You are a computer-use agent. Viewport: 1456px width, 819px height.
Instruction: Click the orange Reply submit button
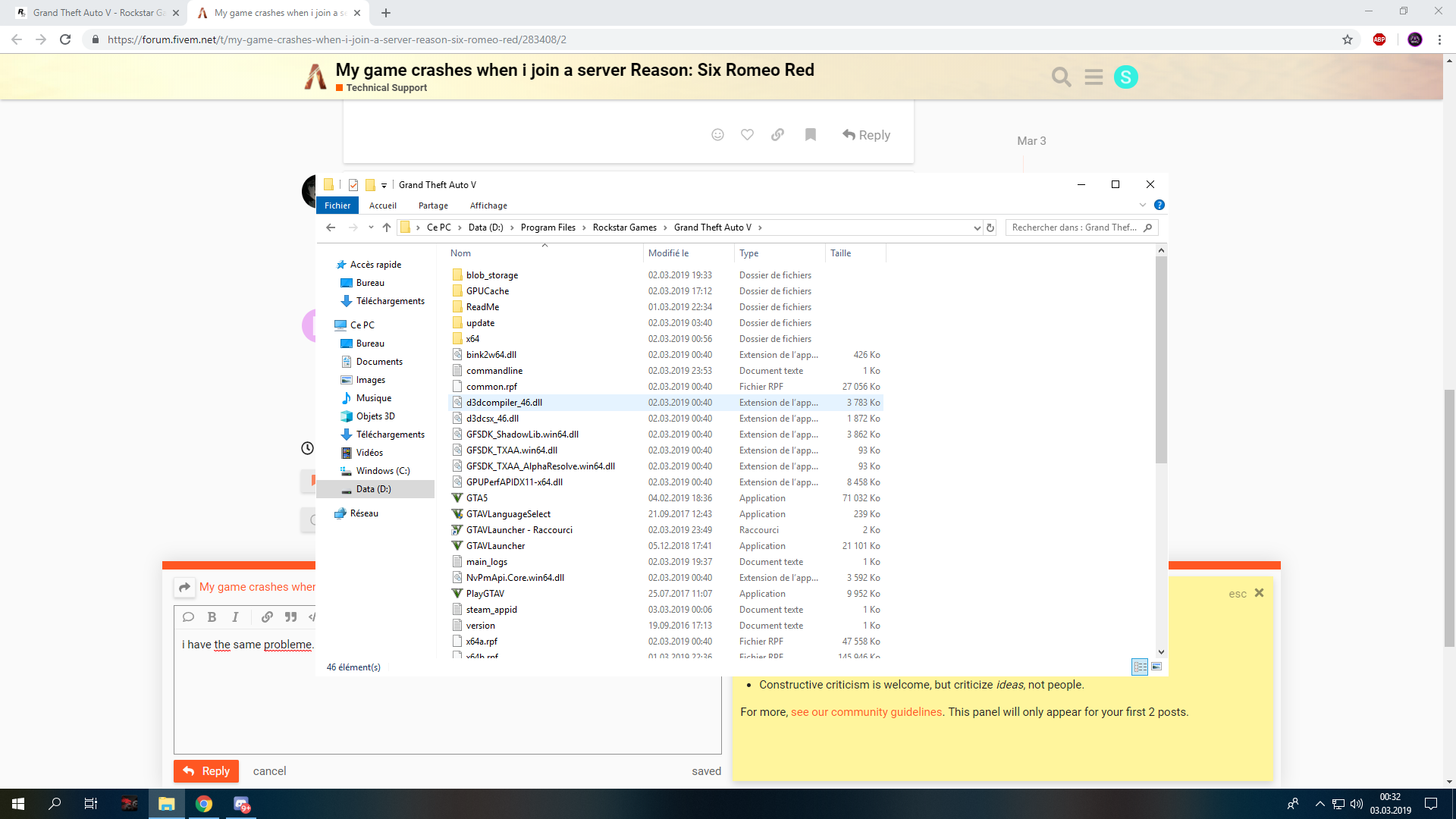pyautogui.click(x=206, y=770)
